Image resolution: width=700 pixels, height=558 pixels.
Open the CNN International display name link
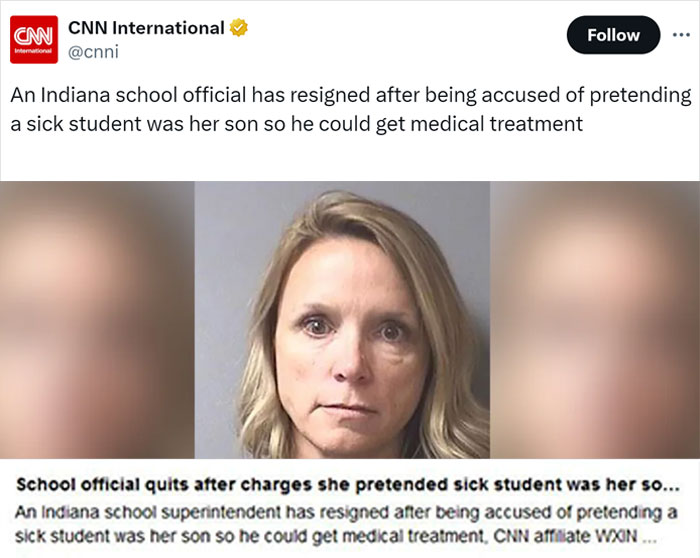pyautogui.click(x=146, y=28)
